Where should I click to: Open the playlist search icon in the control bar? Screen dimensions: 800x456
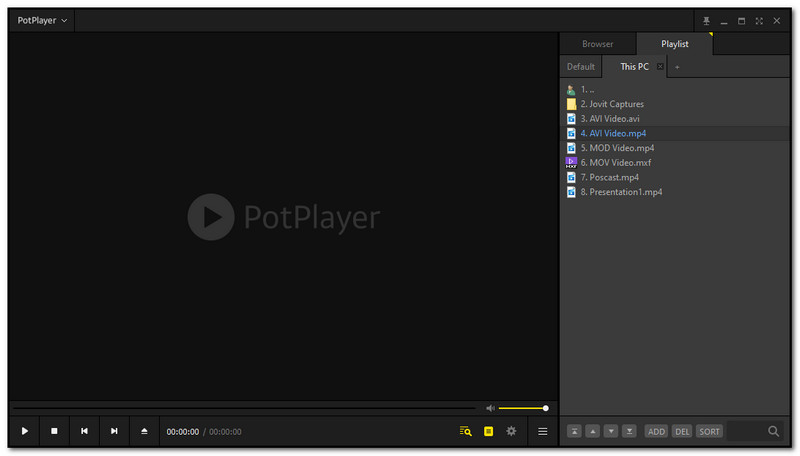465,432
